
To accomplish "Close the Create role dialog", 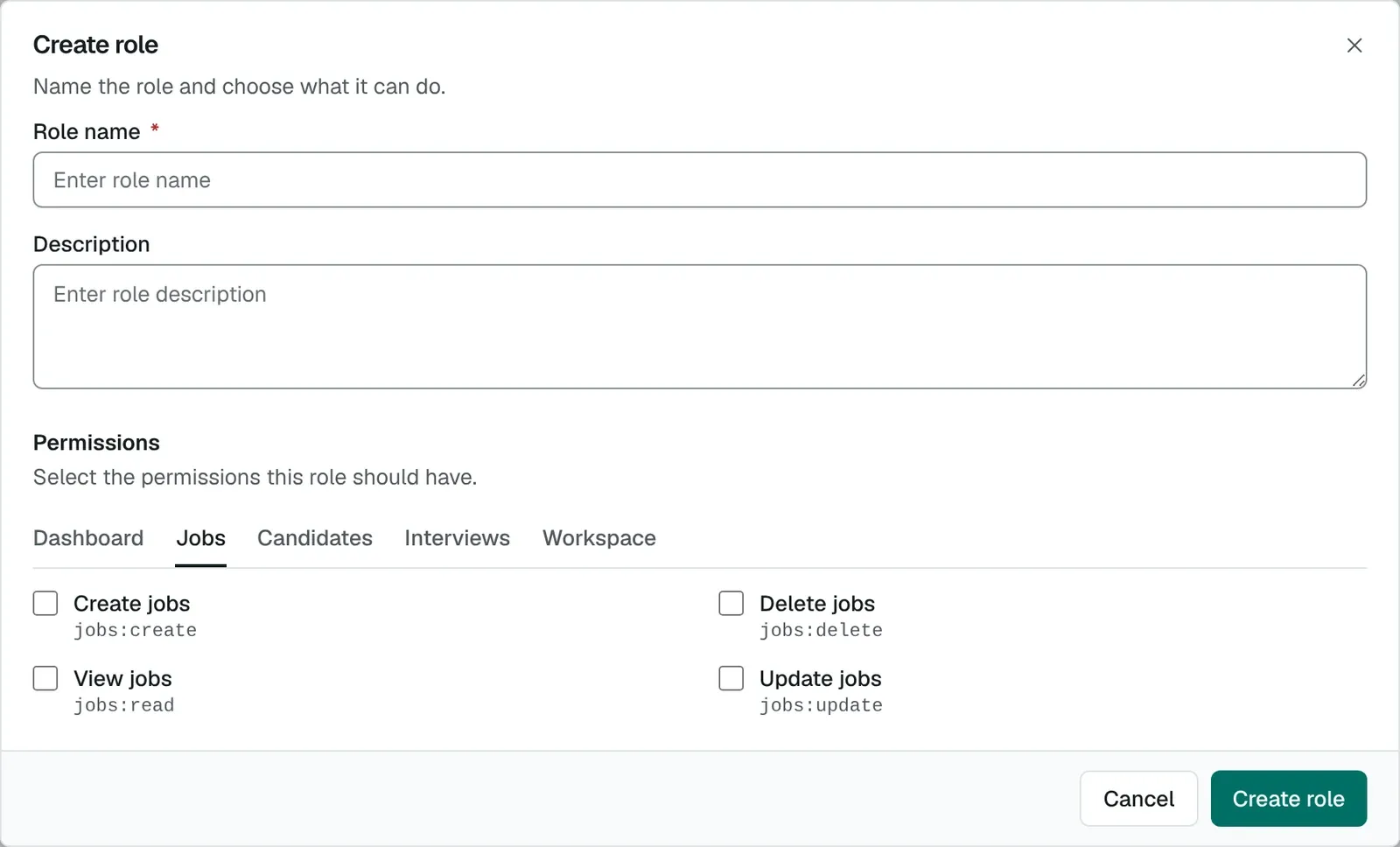I will pos(1354,45).
